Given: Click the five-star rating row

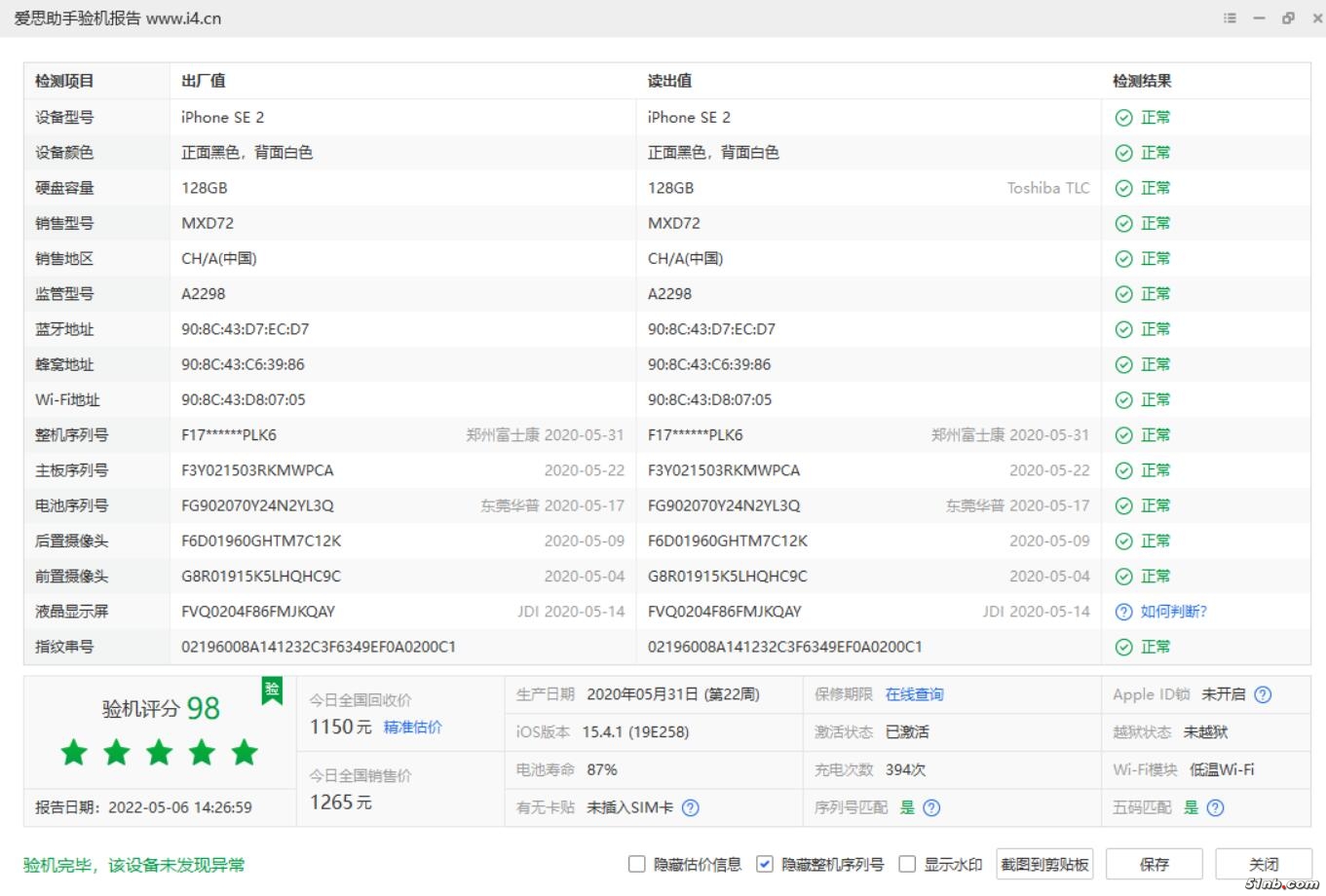Looking at the screenshot, I should [x=160, y=752].
